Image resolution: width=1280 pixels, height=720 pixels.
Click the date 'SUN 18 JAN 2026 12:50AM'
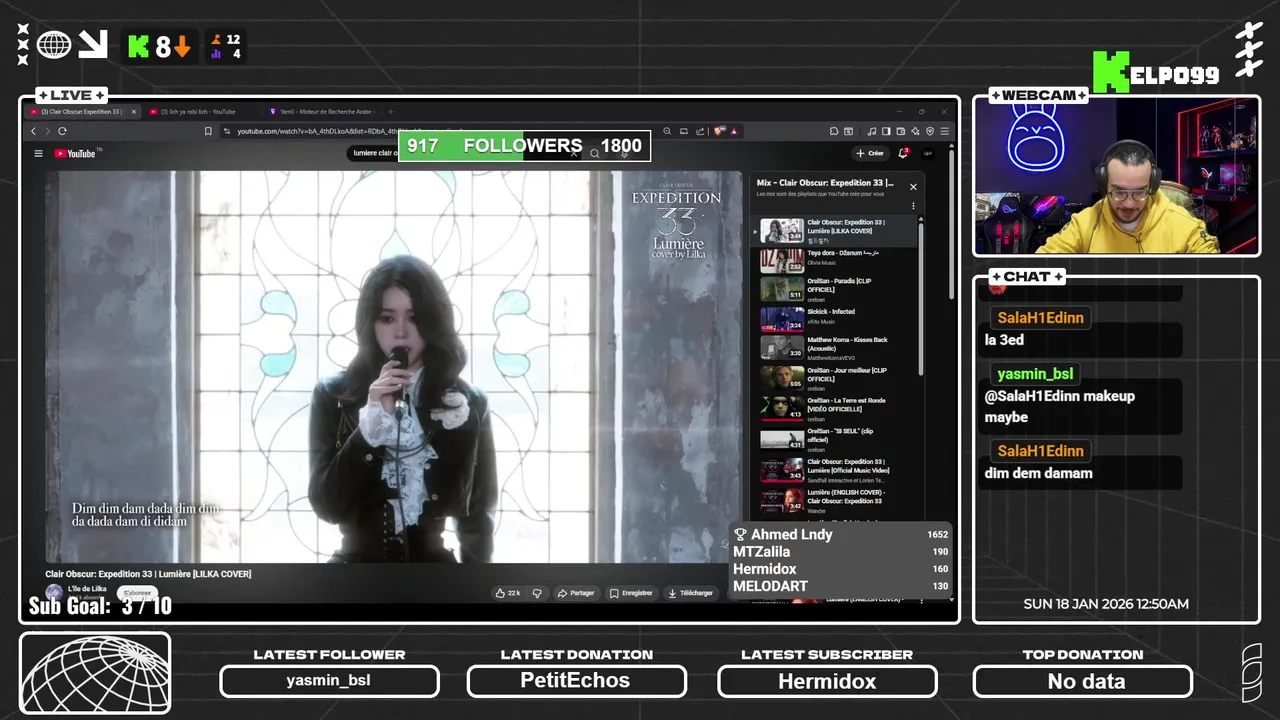(1106, 604)
